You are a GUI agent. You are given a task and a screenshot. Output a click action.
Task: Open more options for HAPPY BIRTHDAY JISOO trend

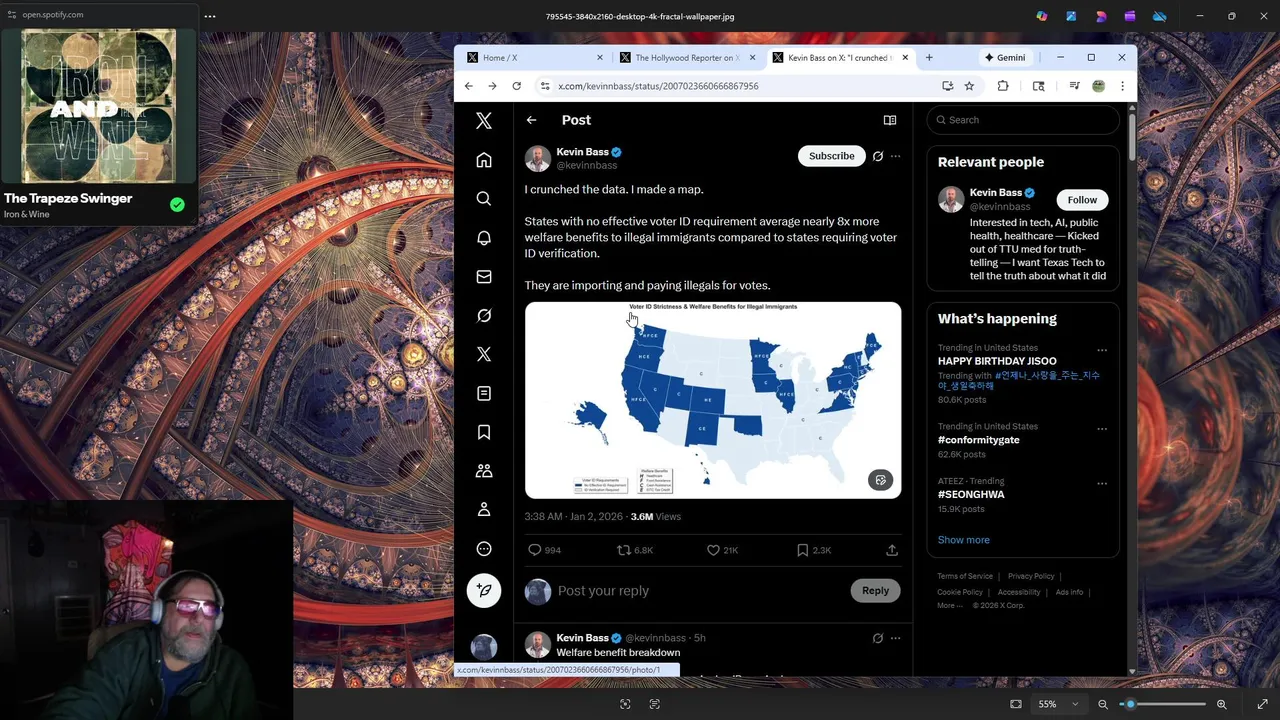1102,350
